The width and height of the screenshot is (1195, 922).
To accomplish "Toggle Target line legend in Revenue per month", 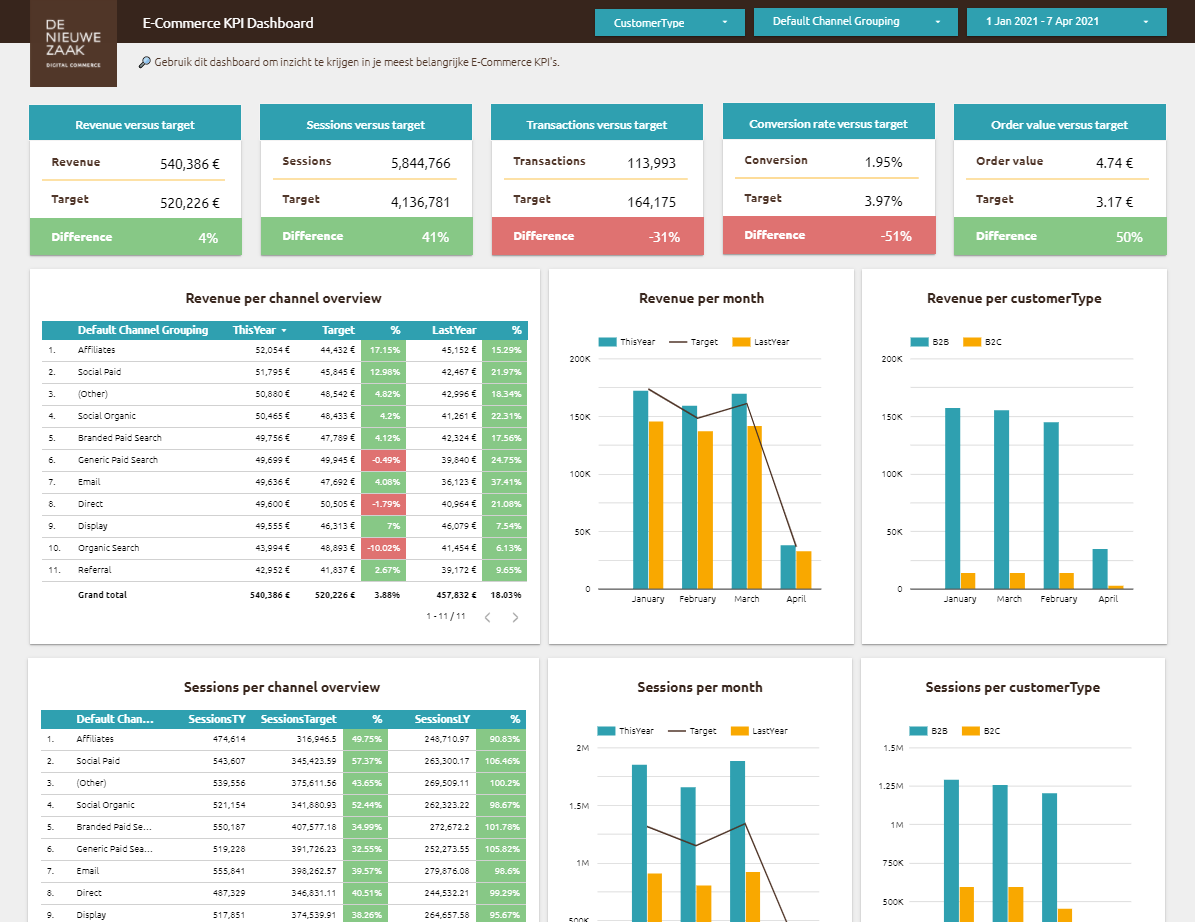I will coord(694,342).
